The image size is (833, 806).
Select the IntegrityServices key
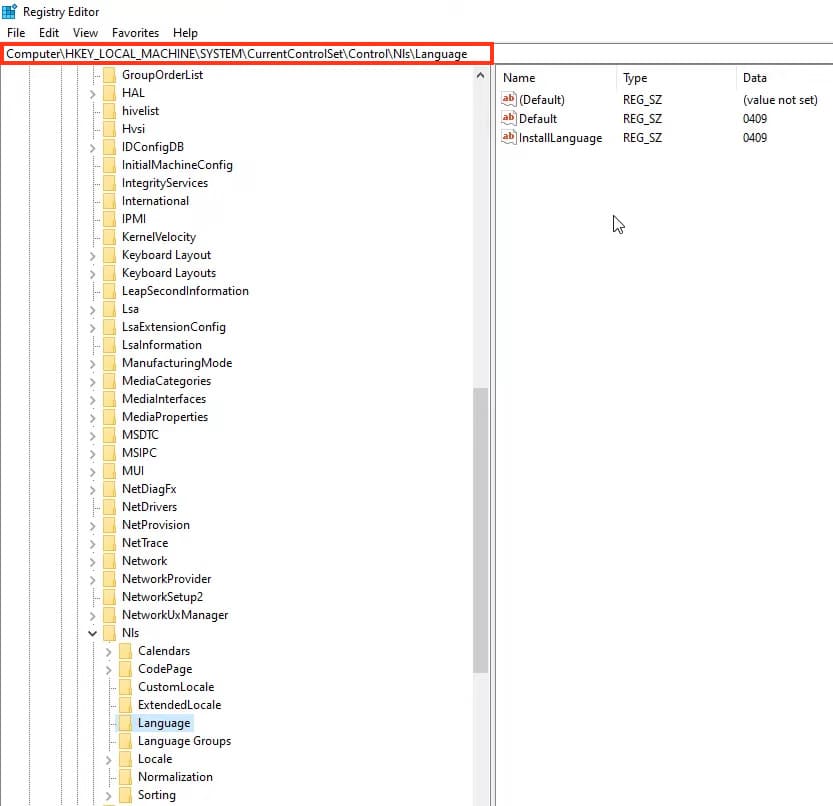click(165, 183)
